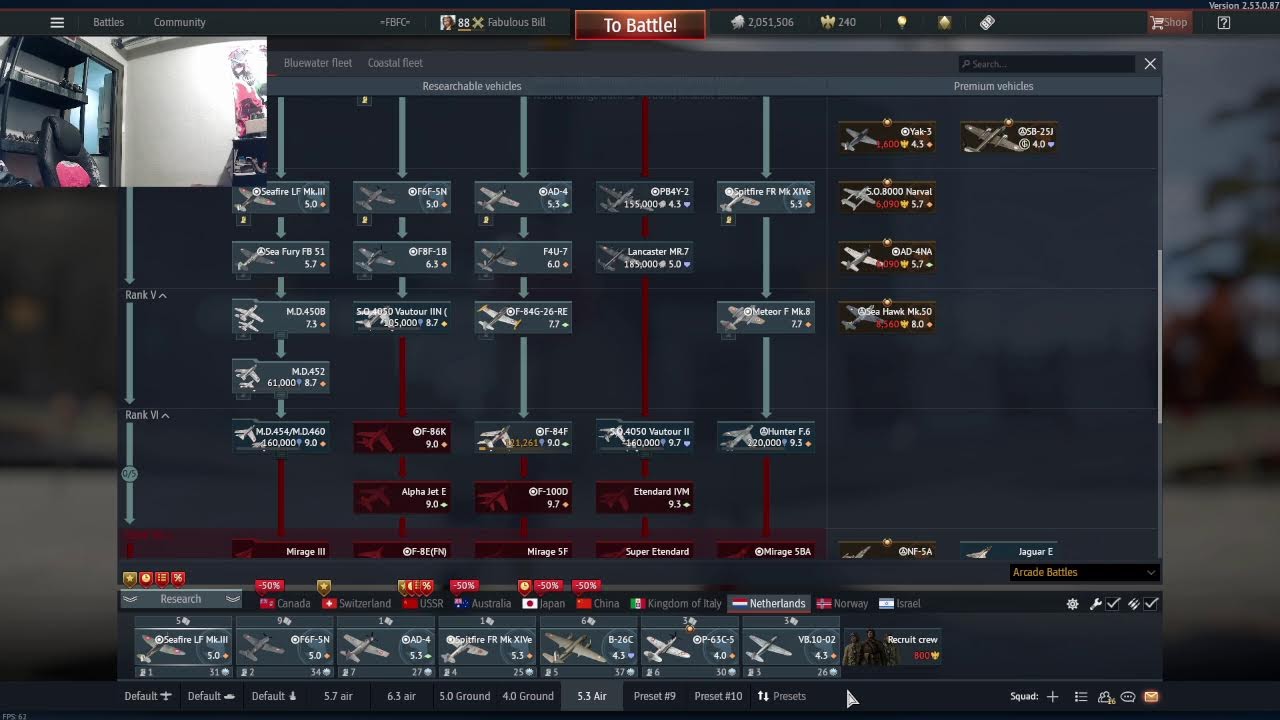Open the Presets dropdown
1280x720 pixels.
781,696
